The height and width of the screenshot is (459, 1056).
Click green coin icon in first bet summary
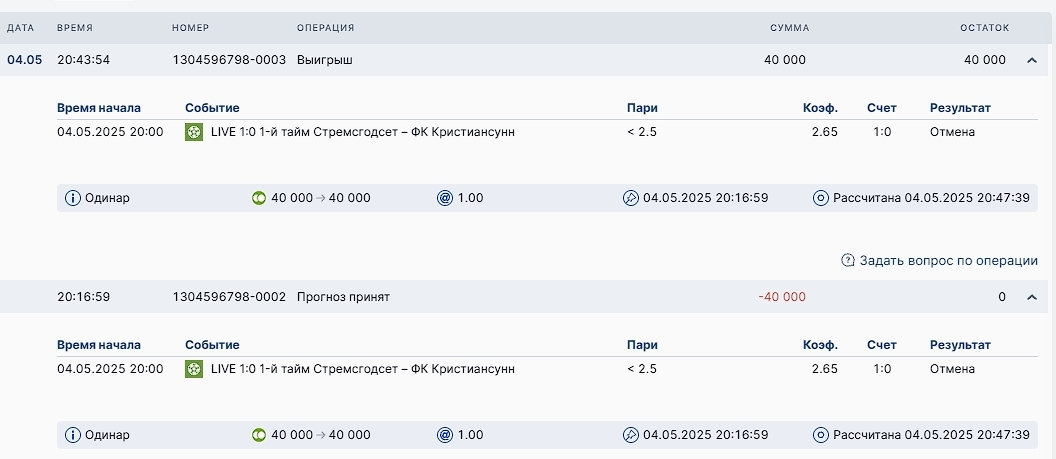coord(259,198)
